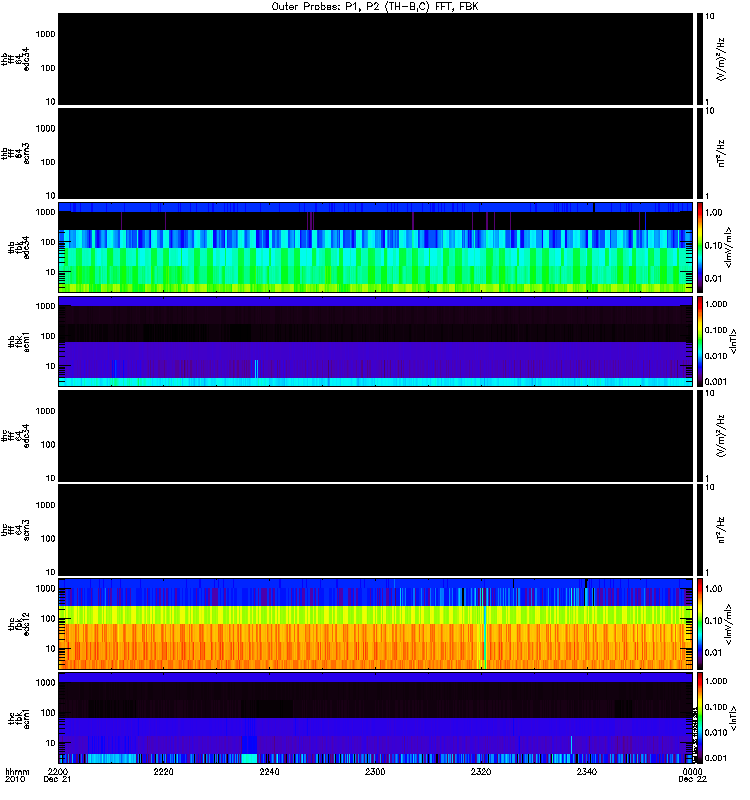Screen dimensions: 750x800
Task: Click the '<|mV/m|>' unit label beside thc fbk edc12
Action: (728, 624)
